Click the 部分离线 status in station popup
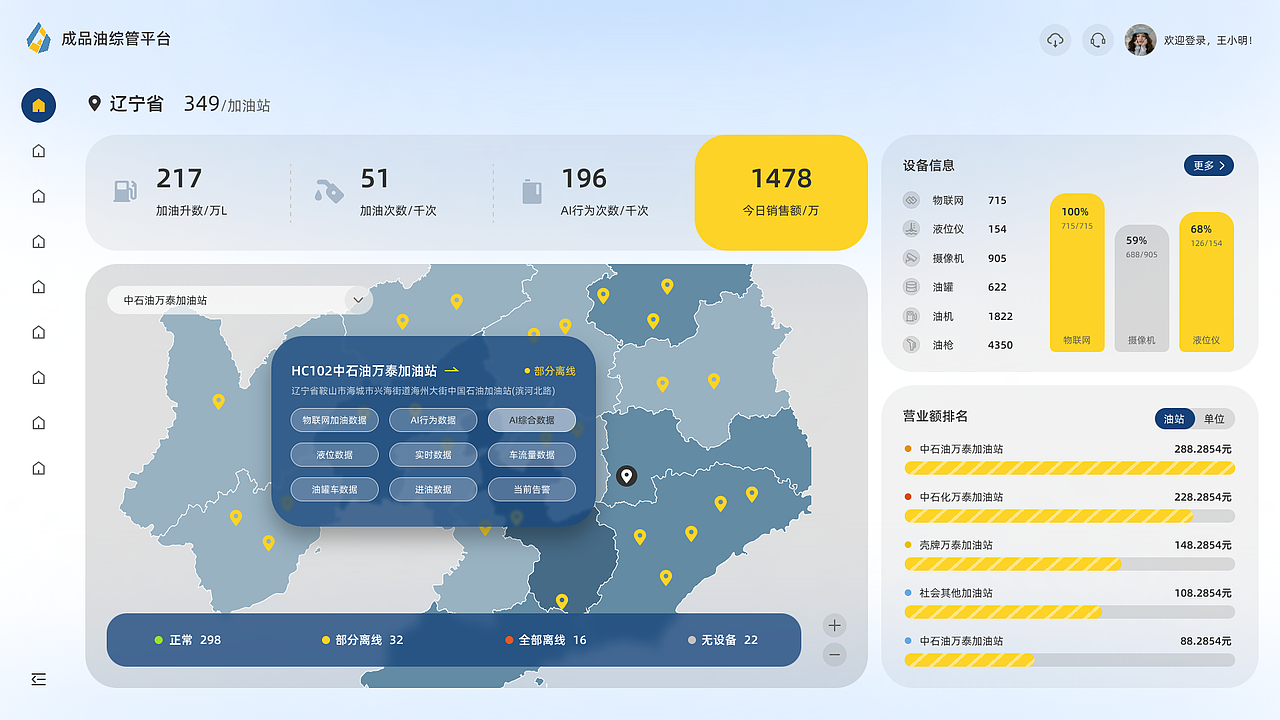This screenshot has height=720, width=1280. click(x=550, y=371)
